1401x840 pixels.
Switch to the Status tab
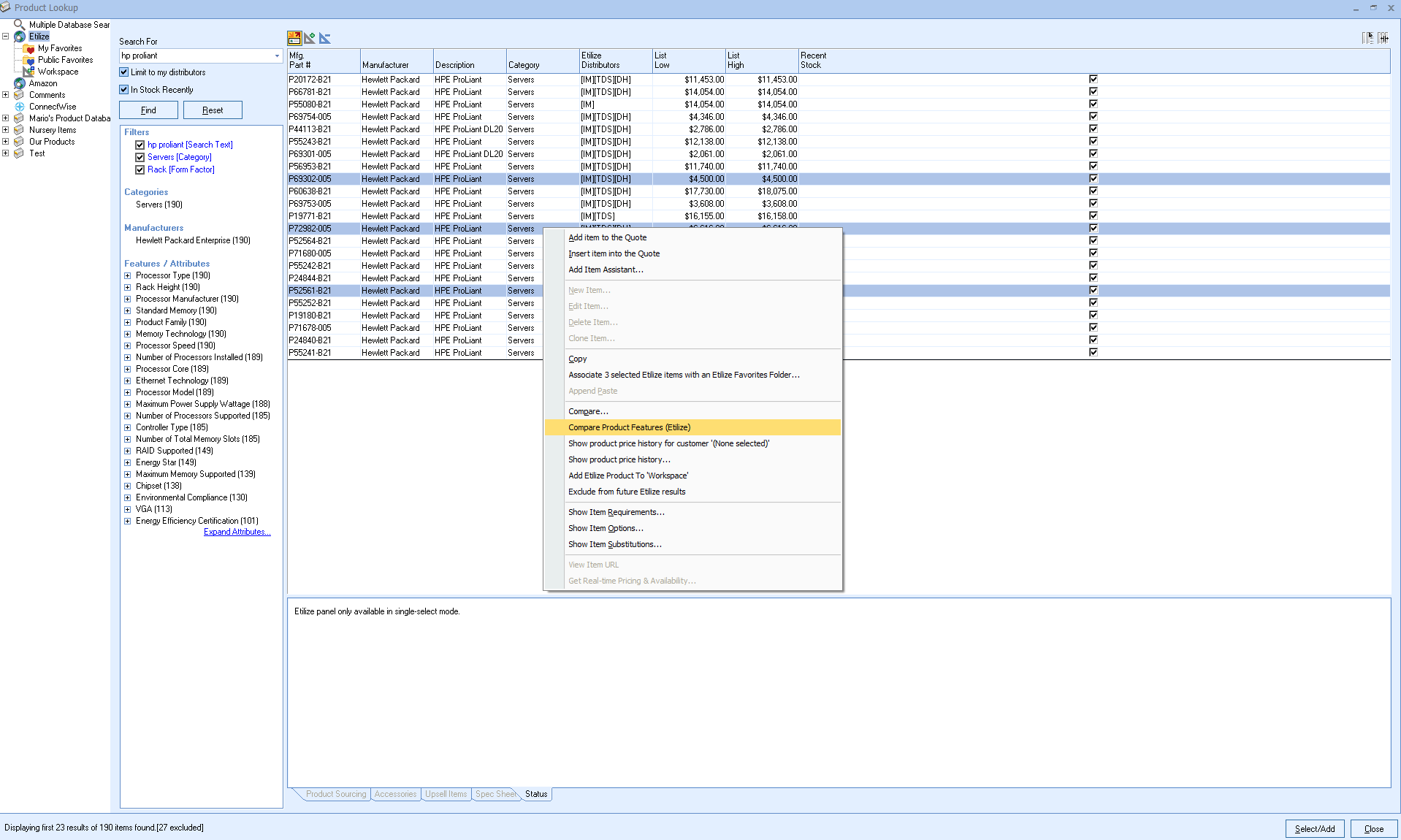536,794
